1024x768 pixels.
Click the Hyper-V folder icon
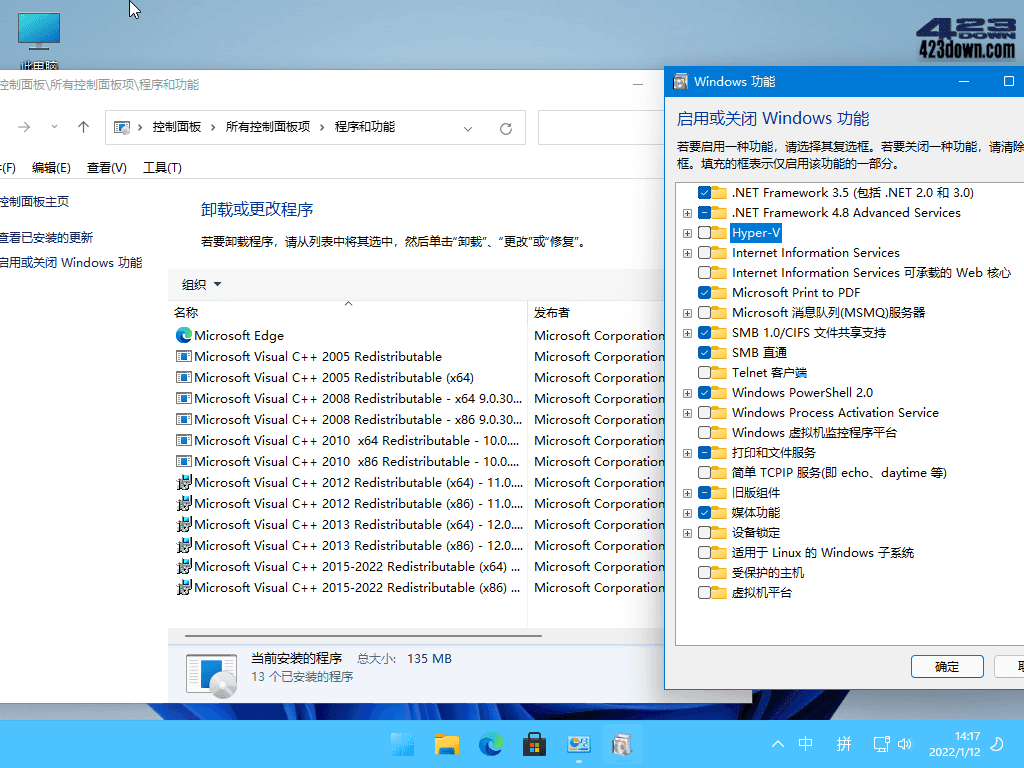(719, 232)
